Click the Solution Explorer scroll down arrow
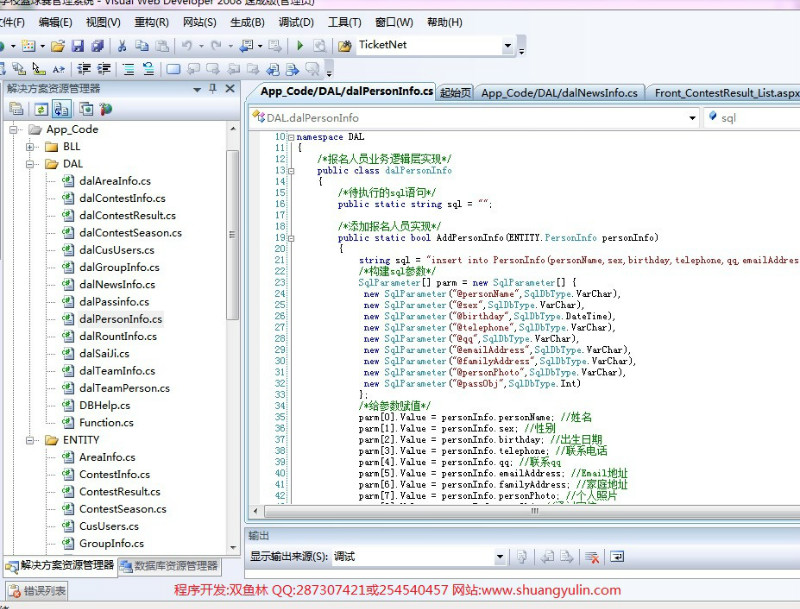 click(233, 548)
